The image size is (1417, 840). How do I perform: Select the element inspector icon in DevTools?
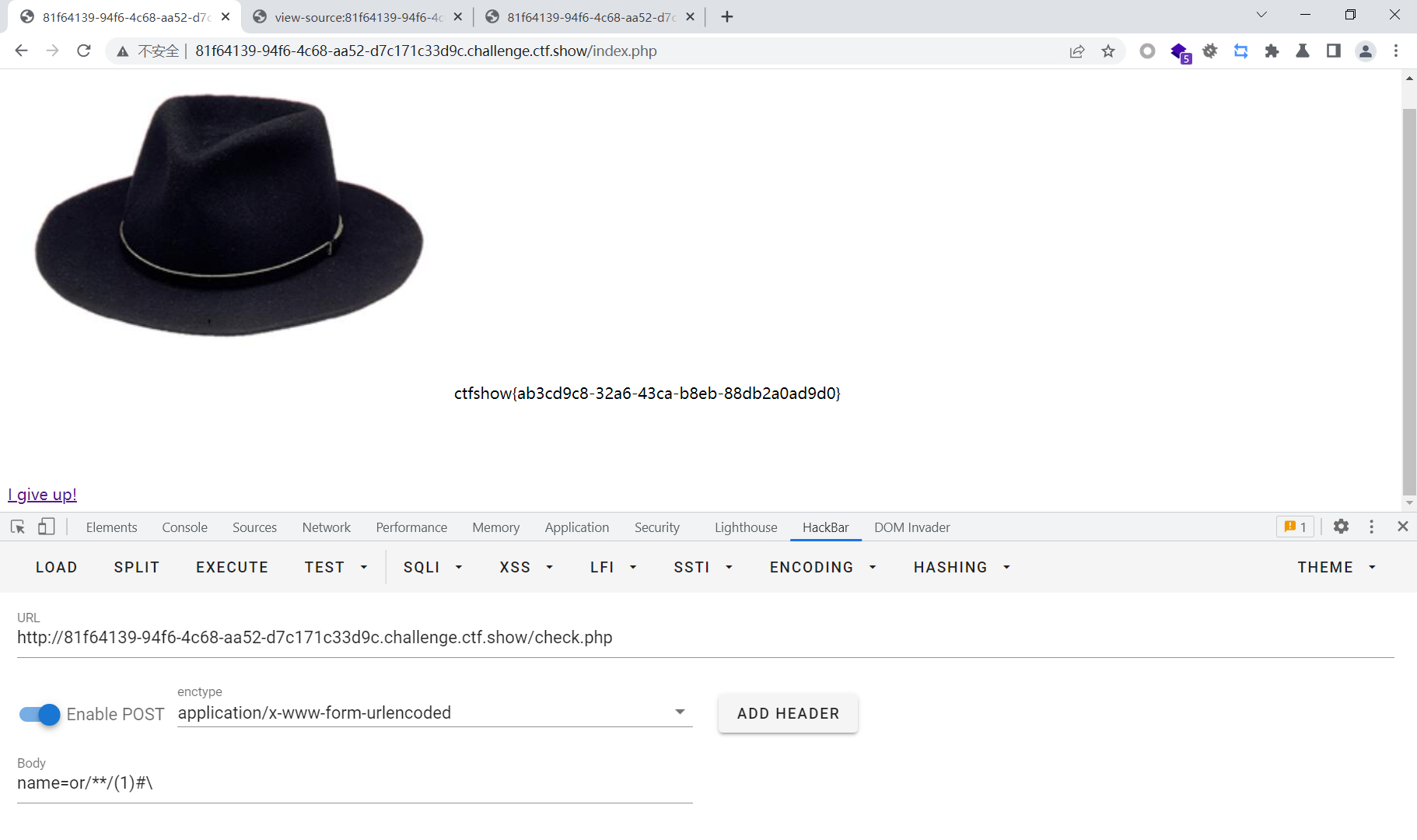17,527
